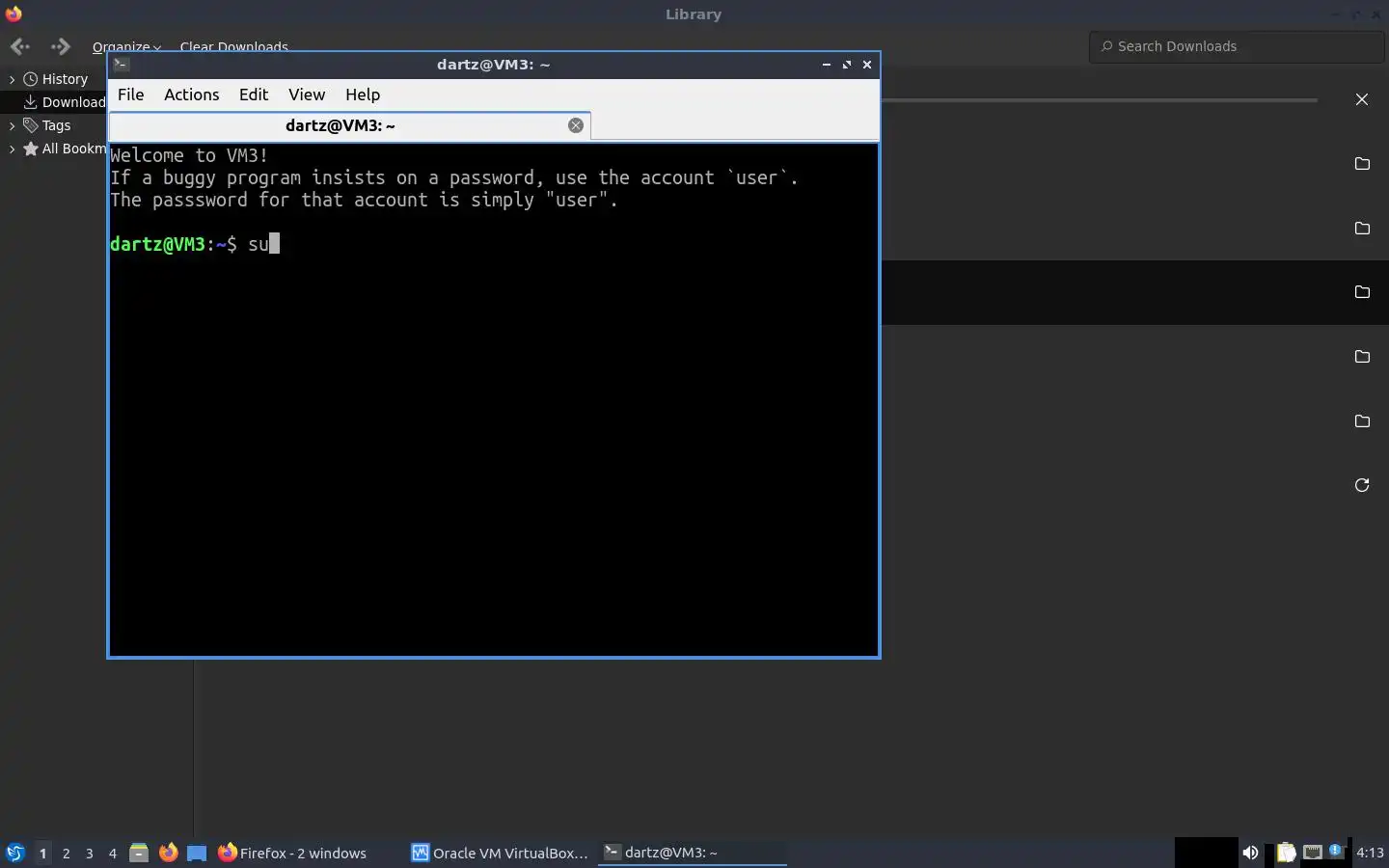The width and height of the screenshot is (1389, 868).
Task: Select History in the Library sidebar
Action: point(65,79)
